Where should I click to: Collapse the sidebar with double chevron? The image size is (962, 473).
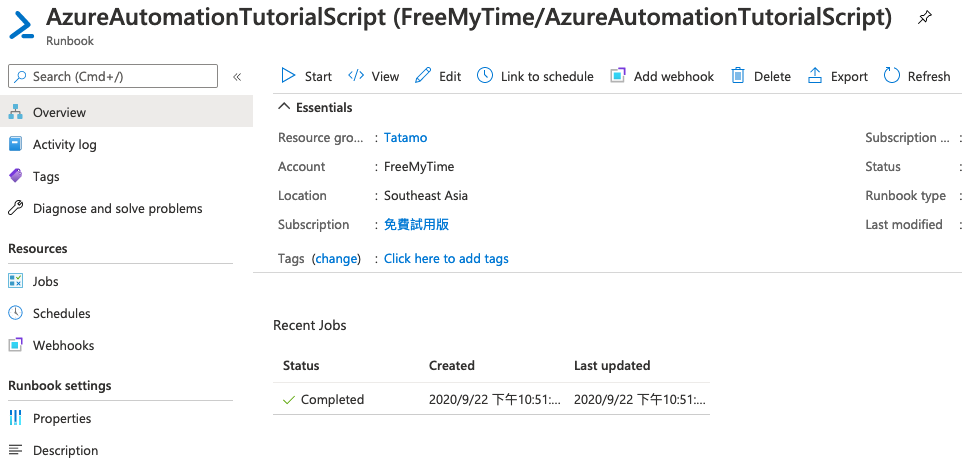[x=237, y=77]
